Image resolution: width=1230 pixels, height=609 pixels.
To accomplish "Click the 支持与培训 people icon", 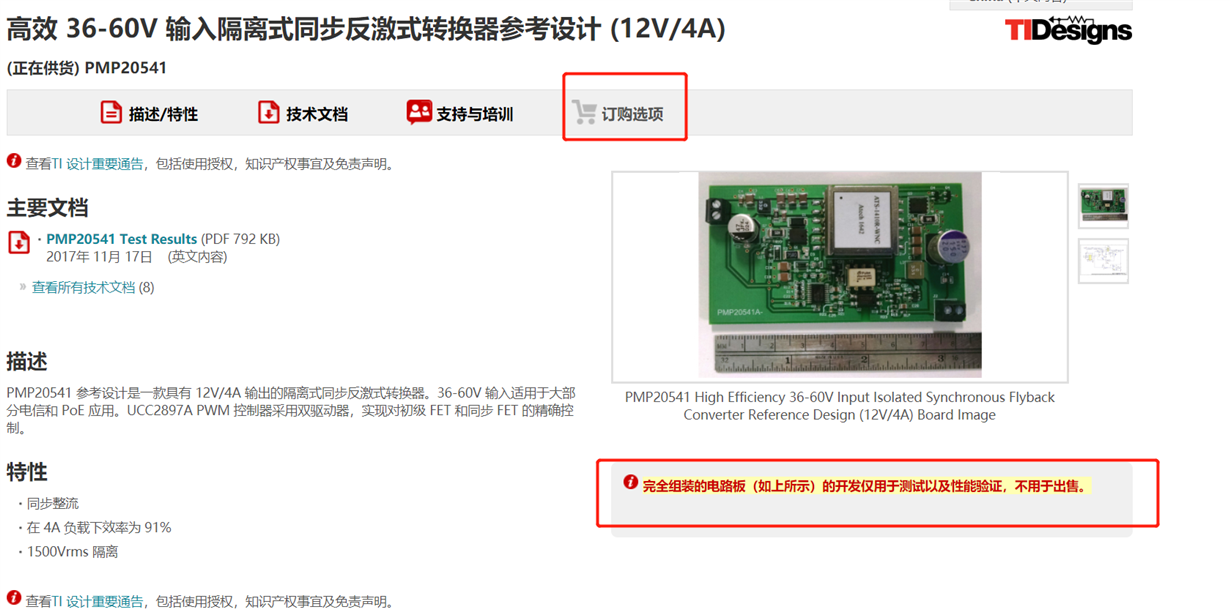I will tap(419, 112).
